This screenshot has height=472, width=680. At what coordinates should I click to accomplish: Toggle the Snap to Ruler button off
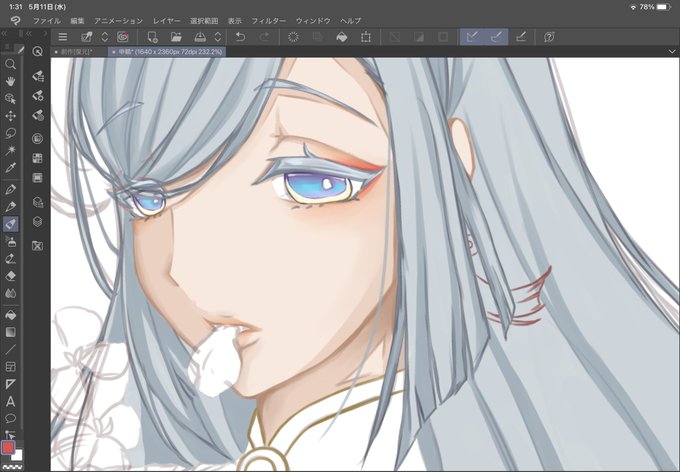tap(472, 37)
